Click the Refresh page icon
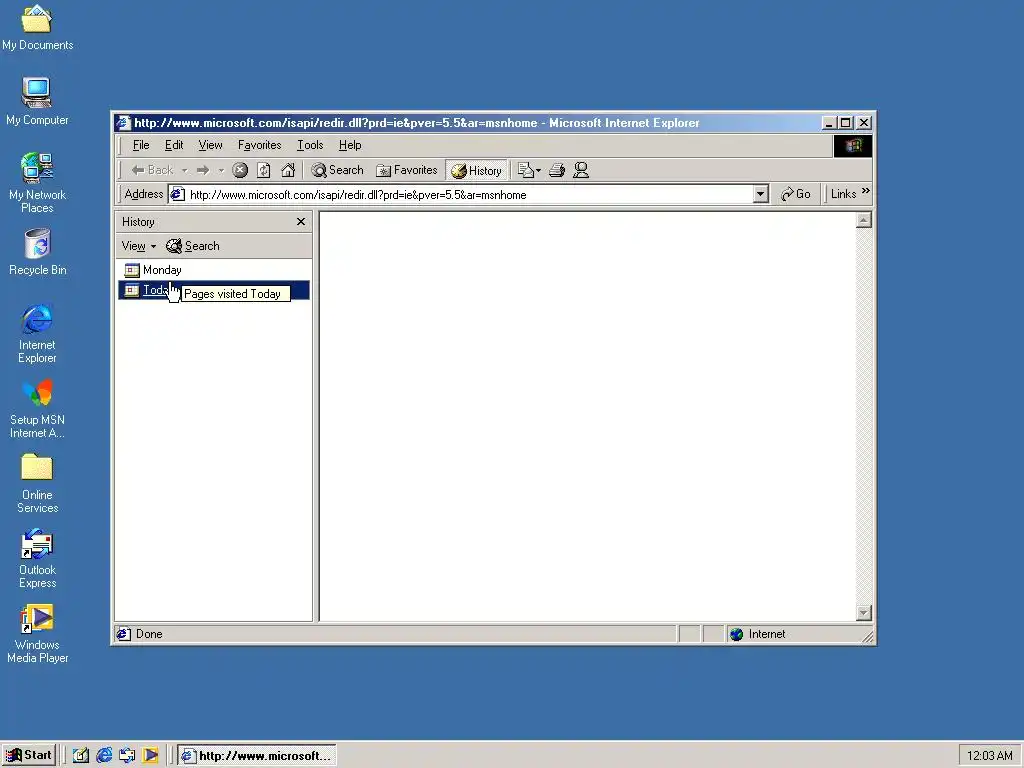 tap(264, 170)
